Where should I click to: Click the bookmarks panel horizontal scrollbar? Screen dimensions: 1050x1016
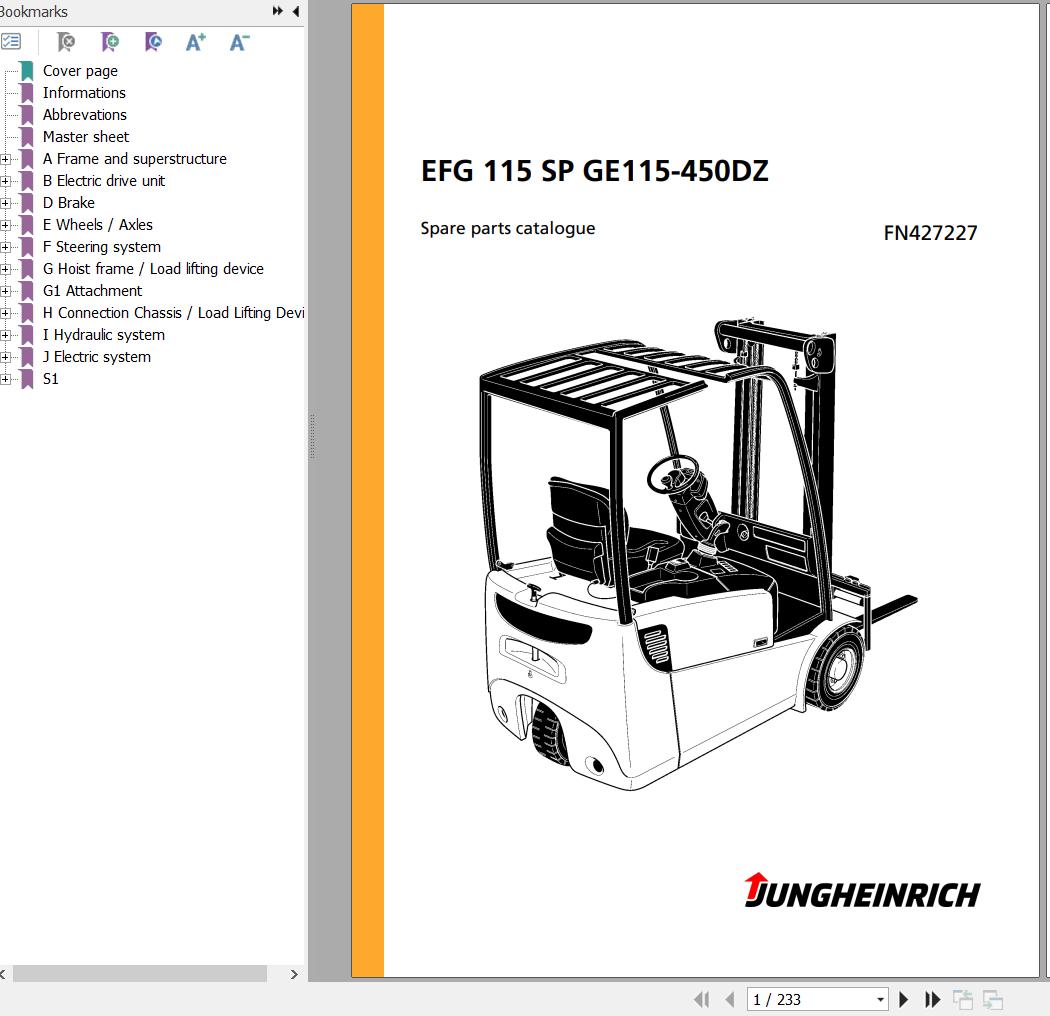tap(140, 974)
